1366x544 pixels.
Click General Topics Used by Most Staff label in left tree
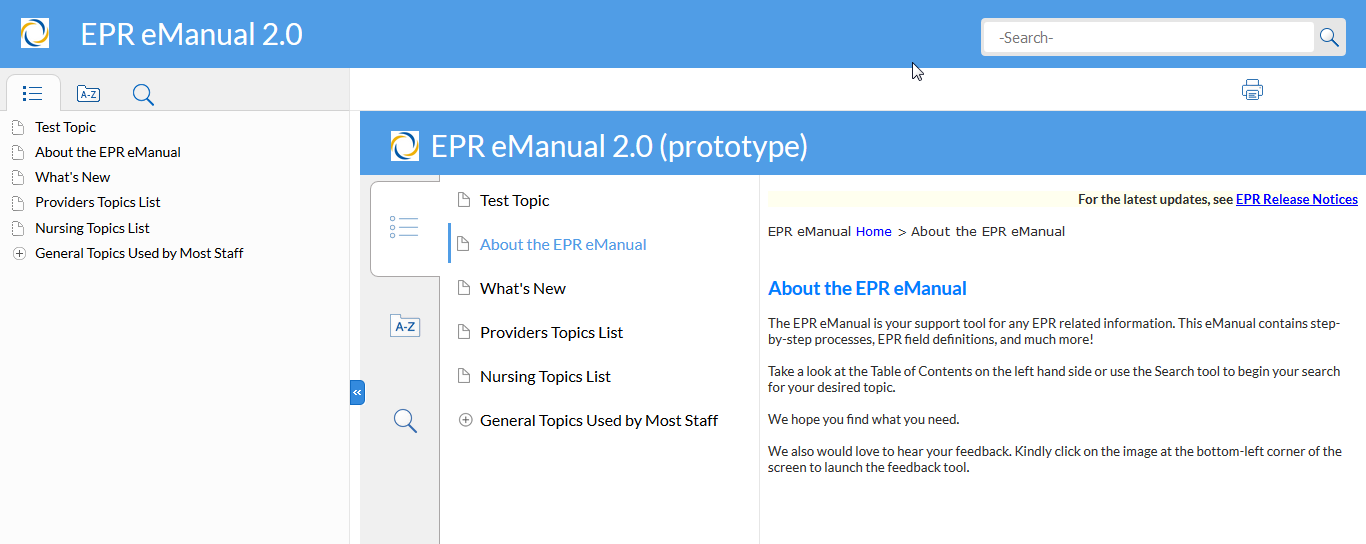tap(139, 253)
